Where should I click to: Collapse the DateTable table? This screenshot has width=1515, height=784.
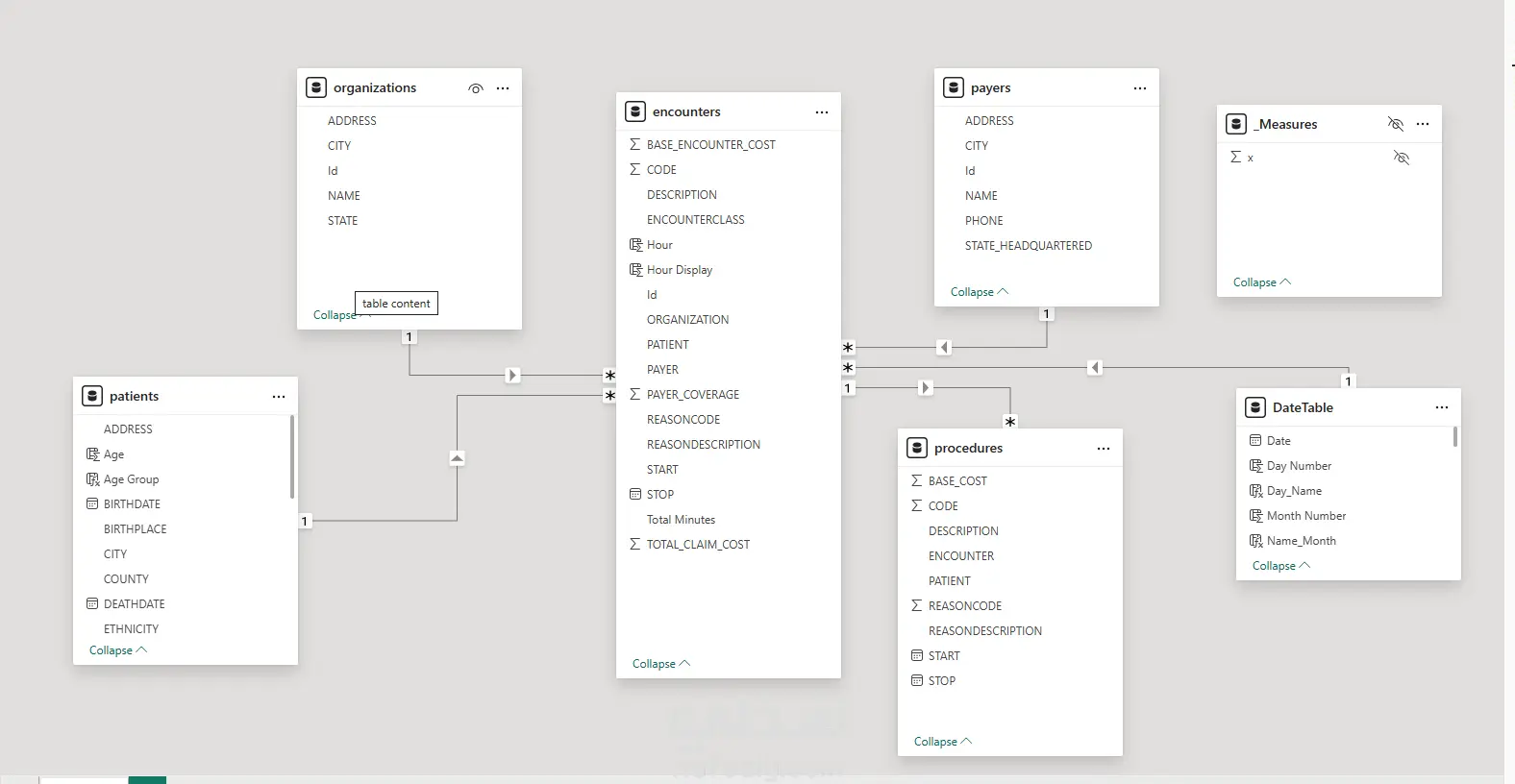[1281, 566]
